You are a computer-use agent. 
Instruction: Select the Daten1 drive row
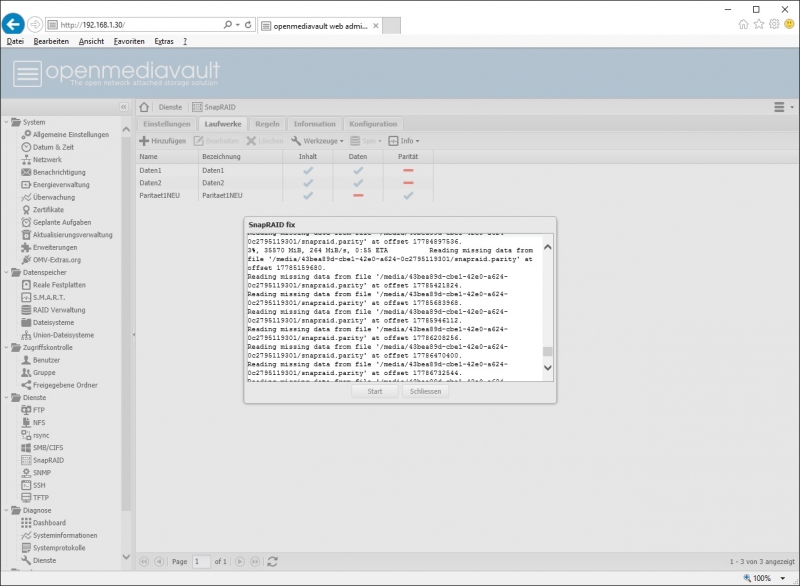coord(286,170)
